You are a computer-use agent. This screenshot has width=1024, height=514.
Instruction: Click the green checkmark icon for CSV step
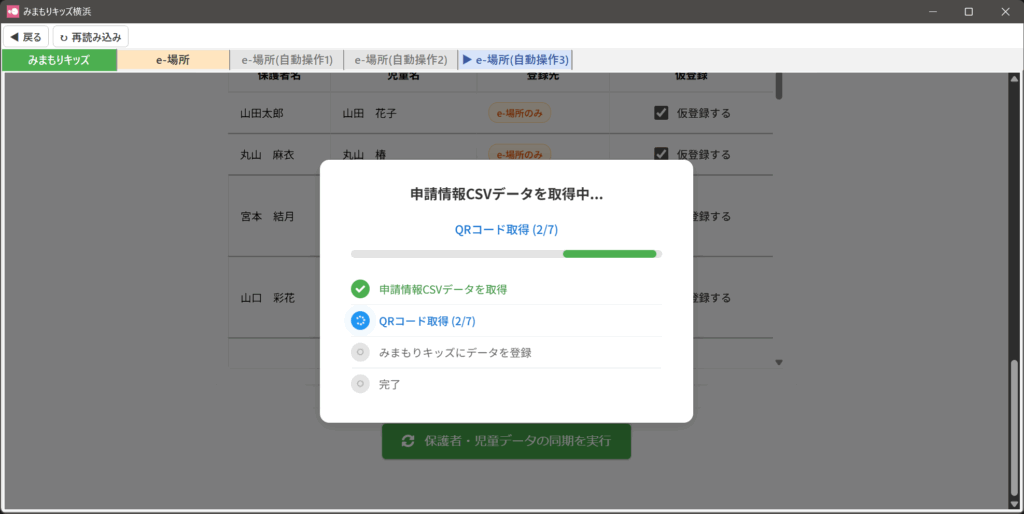tap(360, 289)
